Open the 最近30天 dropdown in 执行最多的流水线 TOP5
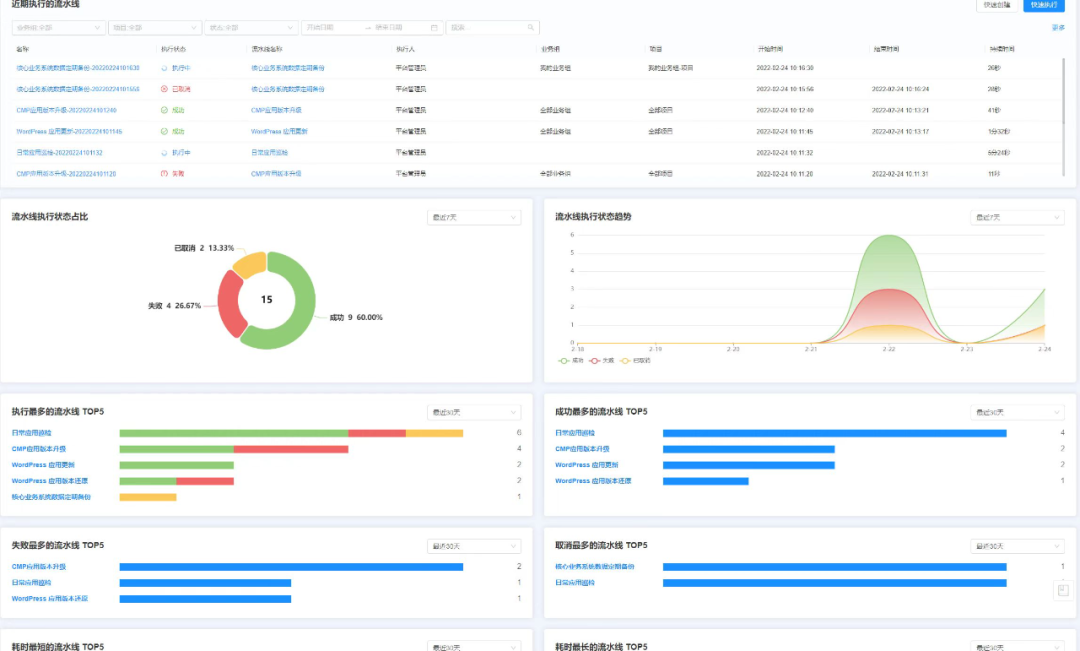 (474, 412)
